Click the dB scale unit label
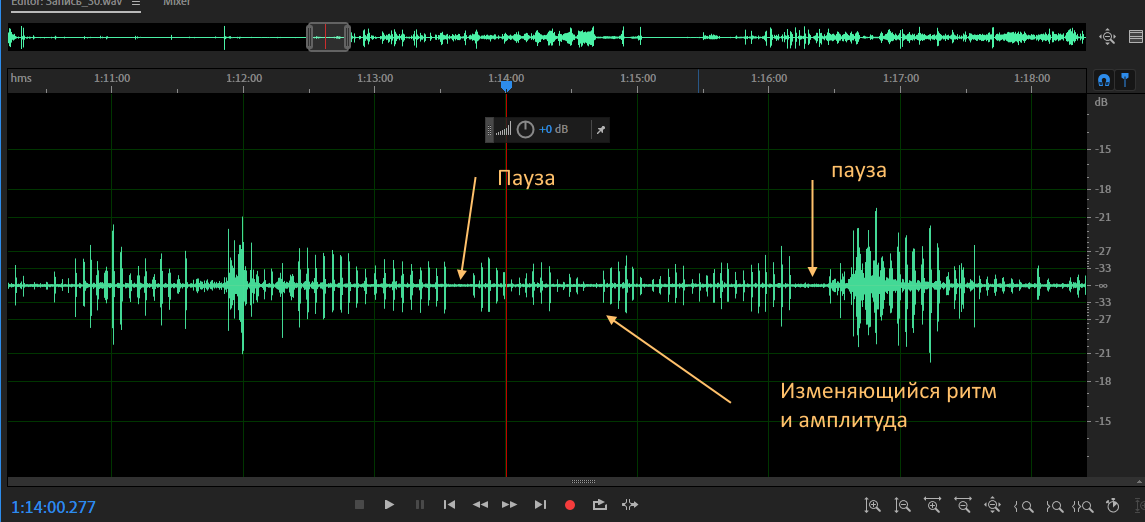1145x522 pixels. pyautogui.click(x=1101, y=102)
